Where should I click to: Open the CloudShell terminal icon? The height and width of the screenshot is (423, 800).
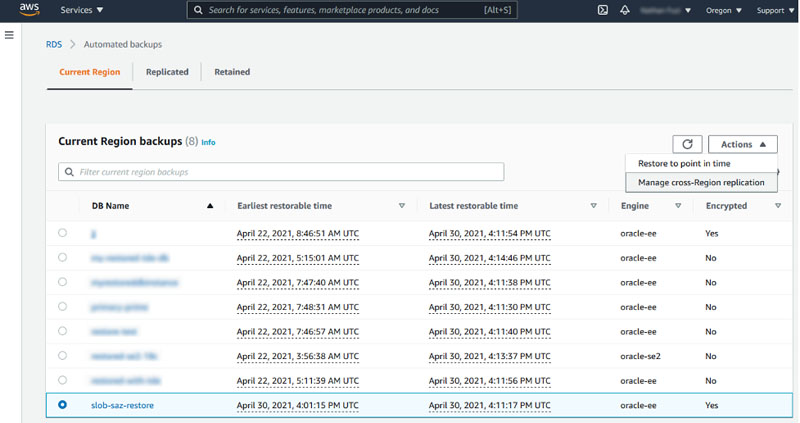(603, 10)
